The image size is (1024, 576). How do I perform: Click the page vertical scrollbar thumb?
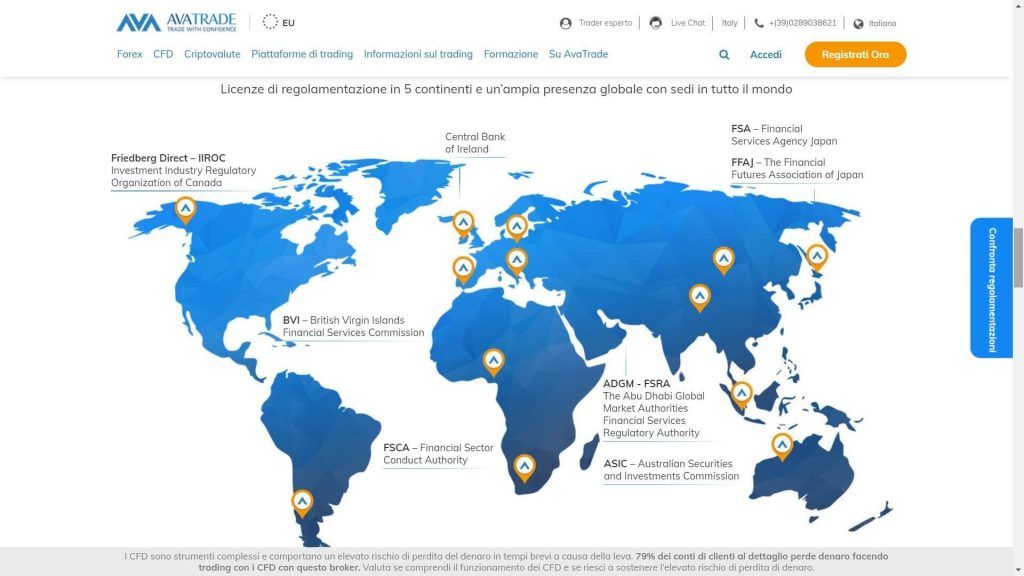pos(1018,257)
